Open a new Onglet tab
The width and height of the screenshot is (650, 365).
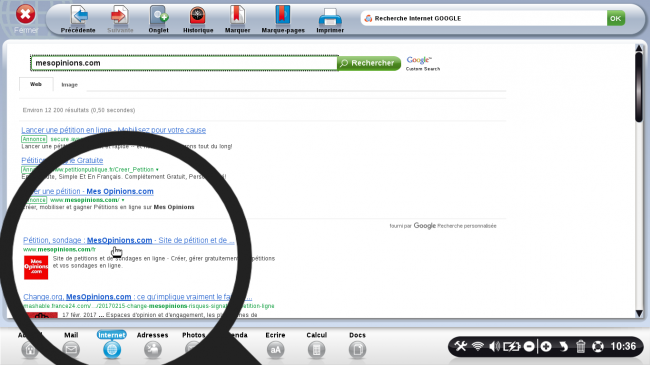(158, 19)
